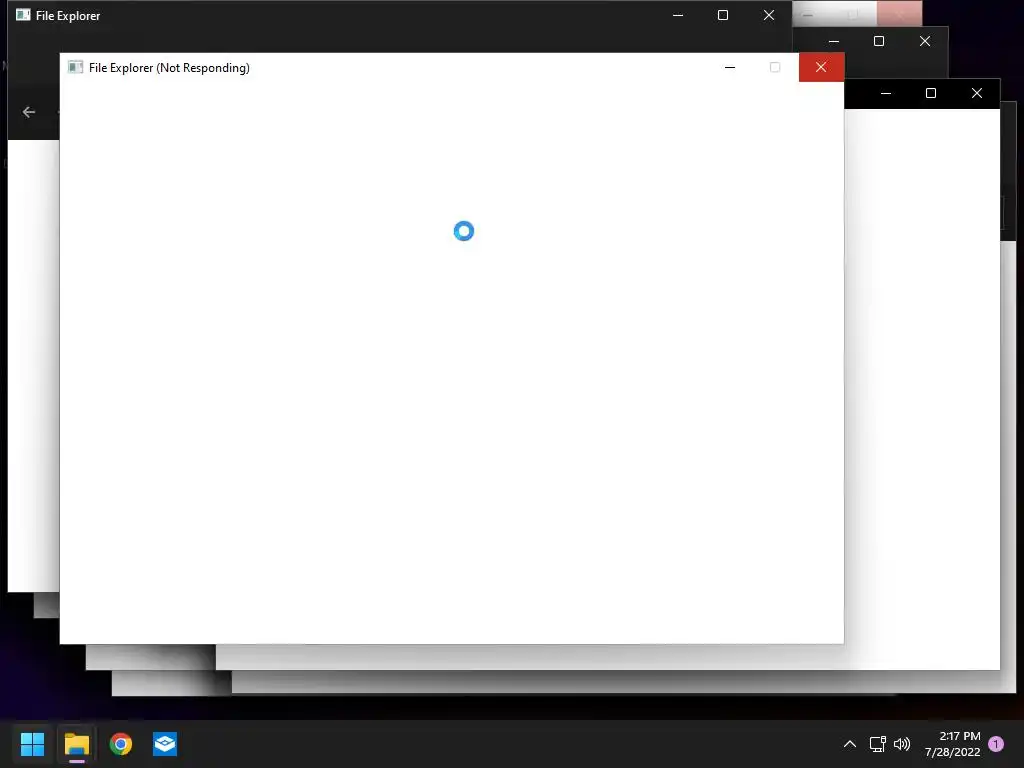
Task: Minimize the rear dark File Explorer window
Action: point(678,15)
